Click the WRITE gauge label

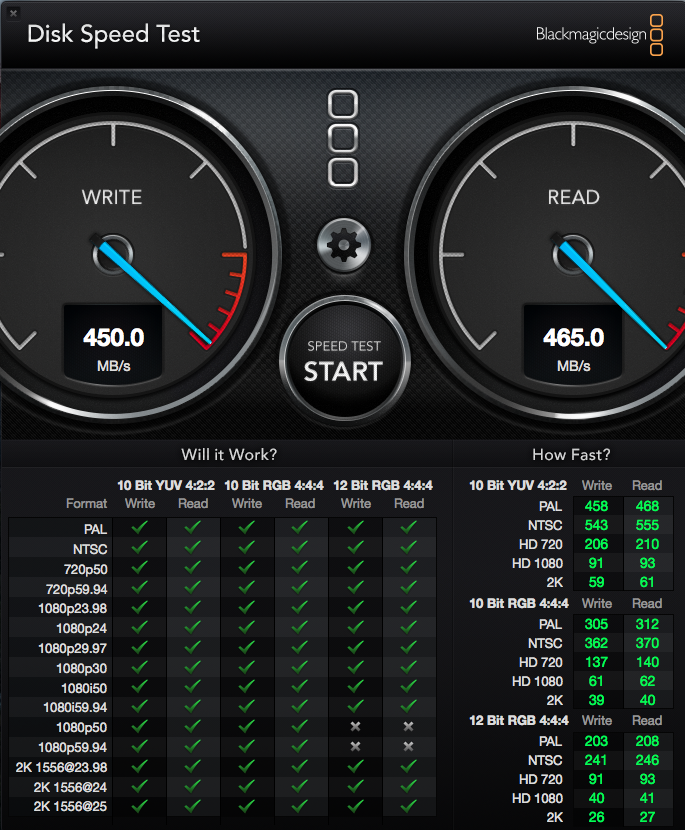point(112,197)
